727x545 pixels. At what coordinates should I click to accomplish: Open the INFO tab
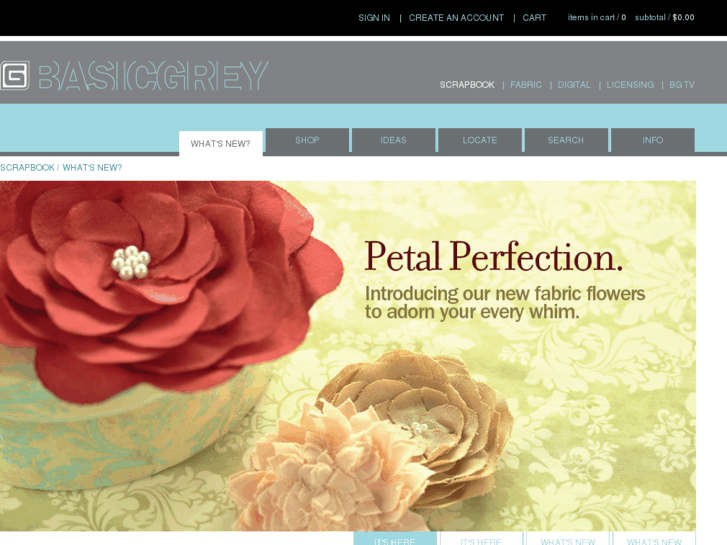click(x=652, y=140)
